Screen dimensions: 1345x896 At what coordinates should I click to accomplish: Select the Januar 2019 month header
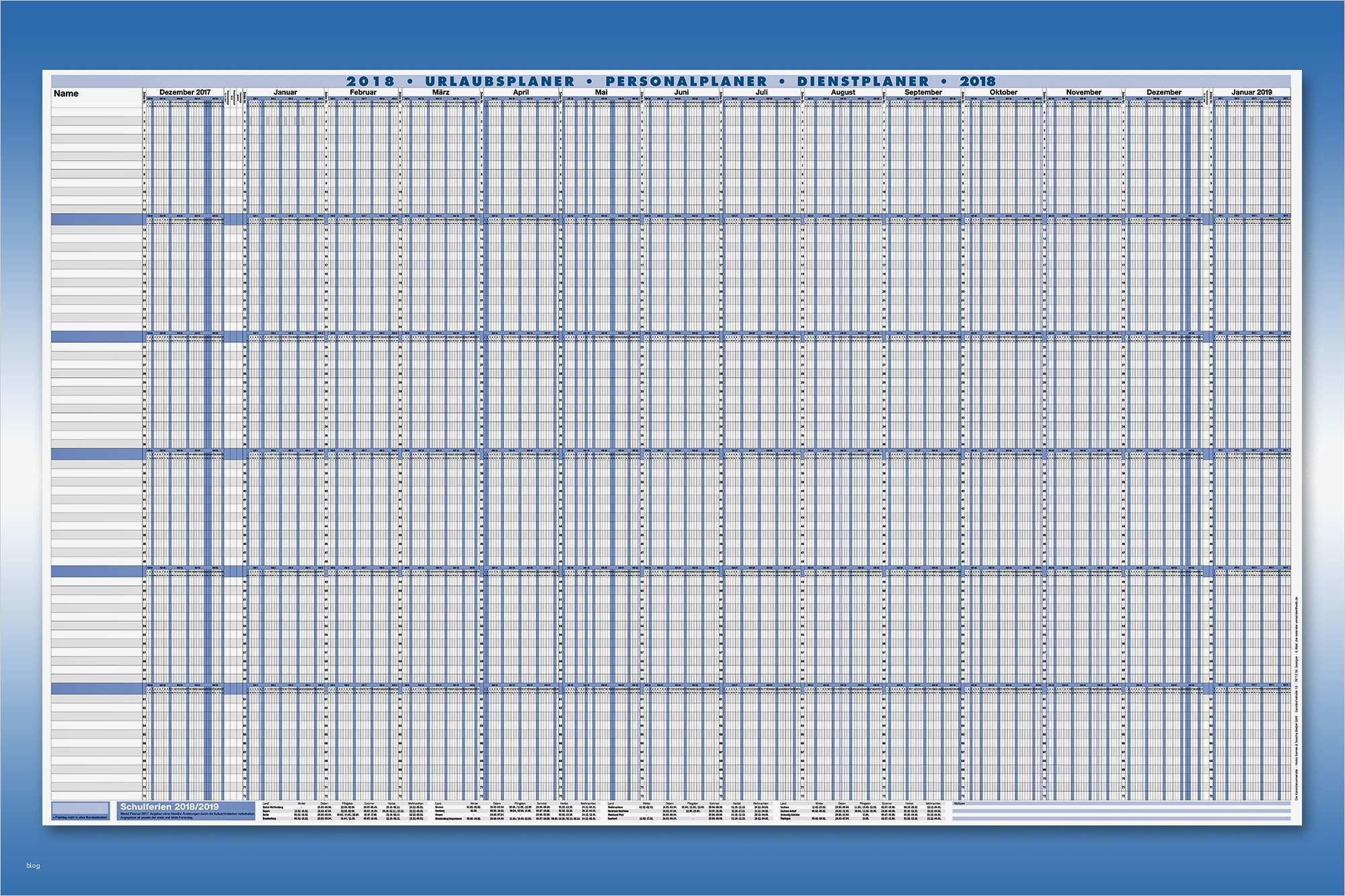(1252, 92)
